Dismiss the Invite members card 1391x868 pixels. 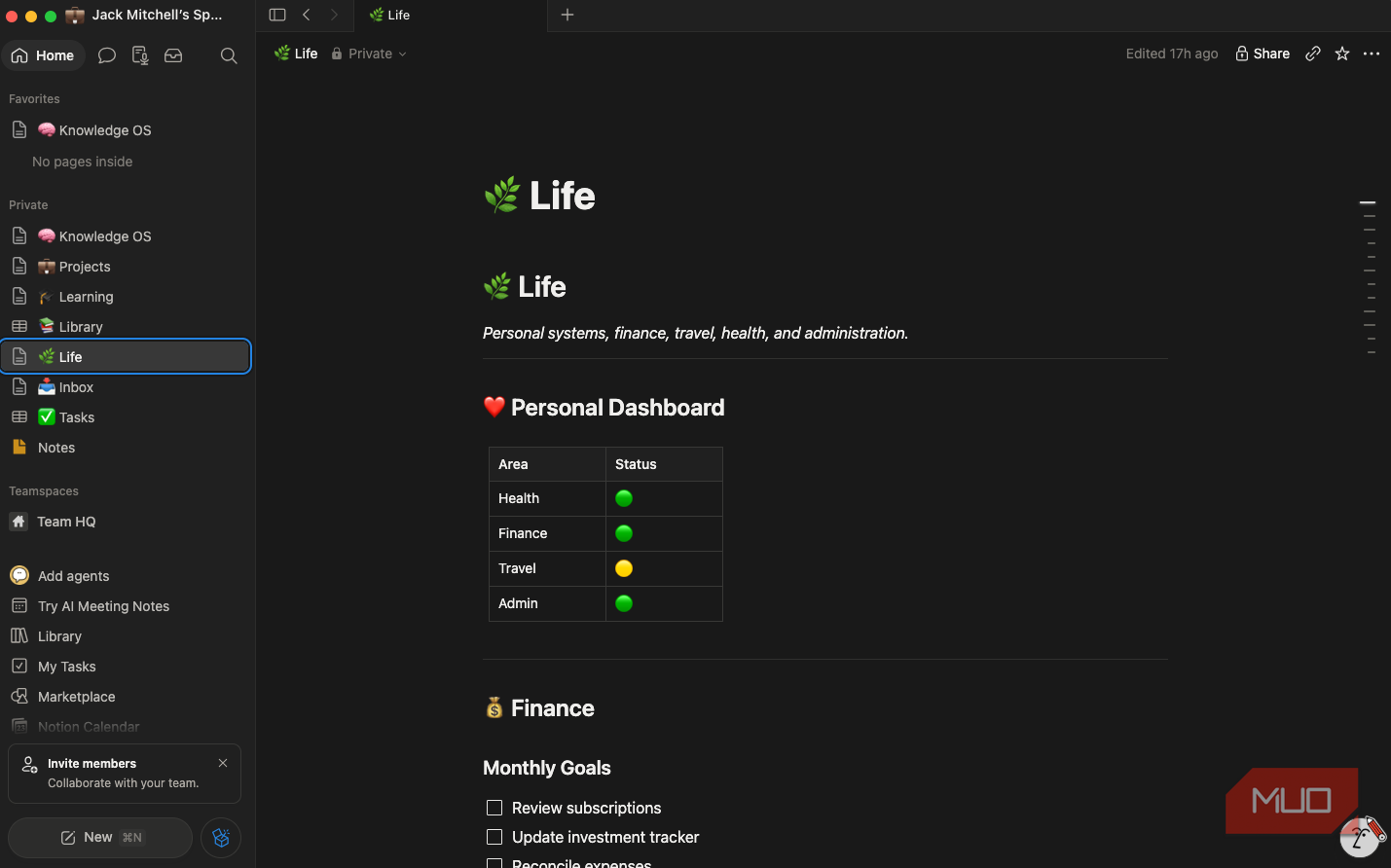click(x=223, y=763)
